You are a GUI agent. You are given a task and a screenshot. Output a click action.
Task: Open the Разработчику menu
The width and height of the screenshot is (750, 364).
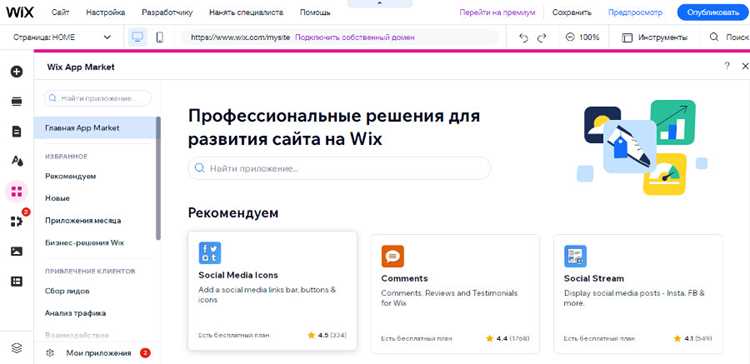tap(167, 12)
